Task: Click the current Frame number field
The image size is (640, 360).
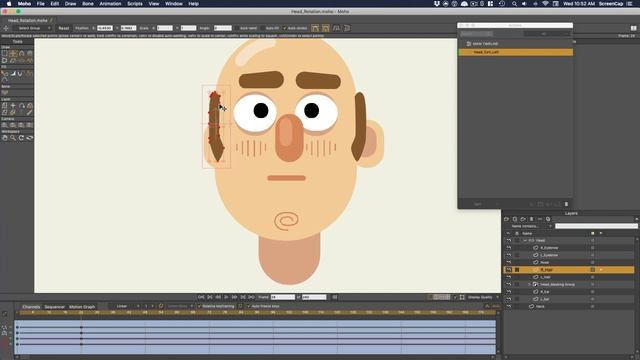Action: tap(282, 297)
